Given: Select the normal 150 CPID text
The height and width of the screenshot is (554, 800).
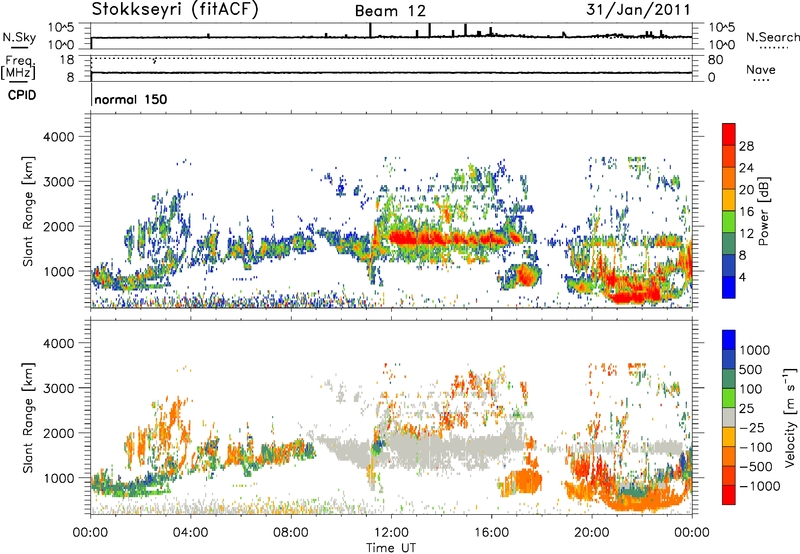Looking at the screenshot, I should pyautogui.click(x=131, y=99).
